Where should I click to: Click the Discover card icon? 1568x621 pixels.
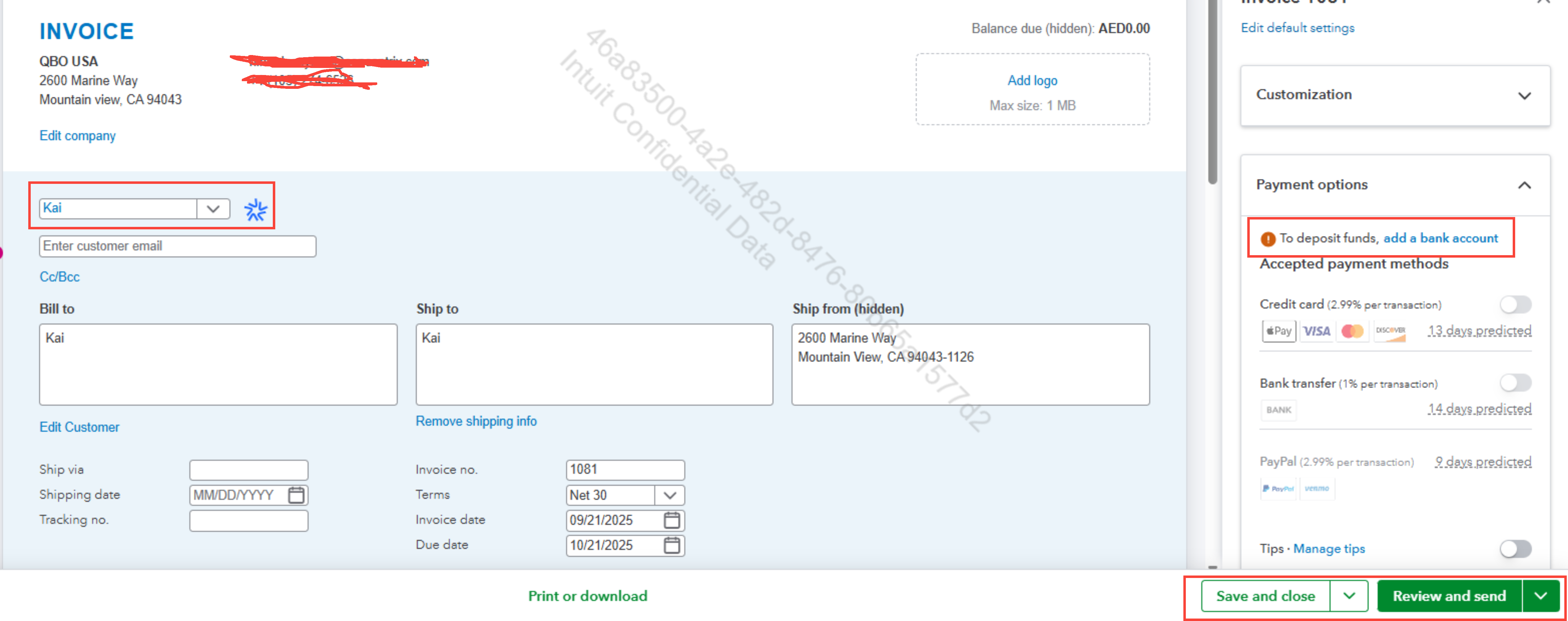tap(1390, 331)
